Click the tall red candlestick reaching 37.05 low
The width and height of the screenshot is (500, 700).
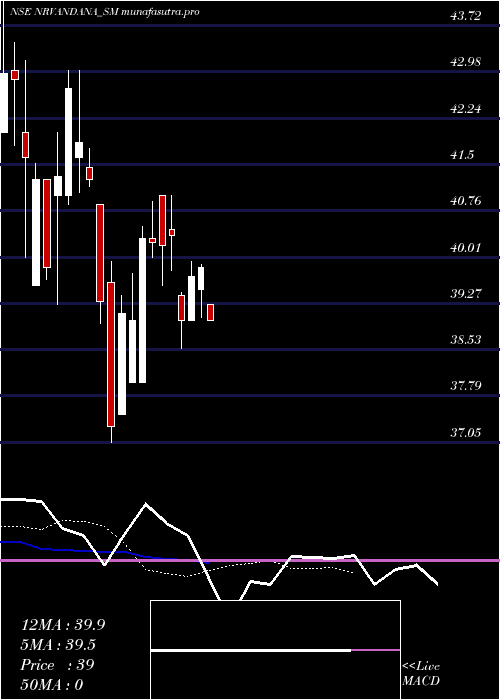point(111,354)
